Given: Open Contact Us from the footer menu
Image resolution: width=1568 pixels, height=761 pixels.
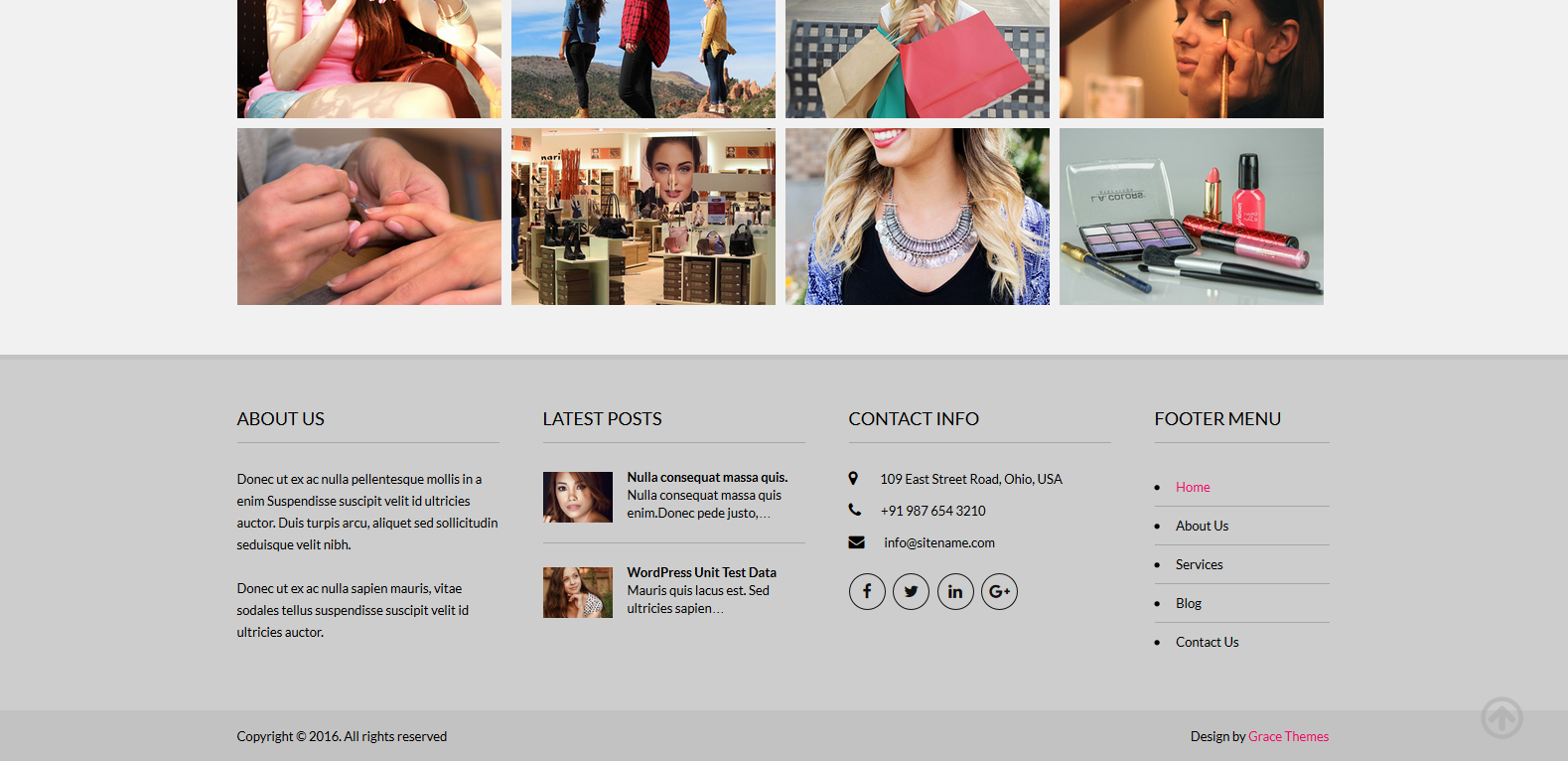Looking at the screenshot, I should pos(1207,642).
